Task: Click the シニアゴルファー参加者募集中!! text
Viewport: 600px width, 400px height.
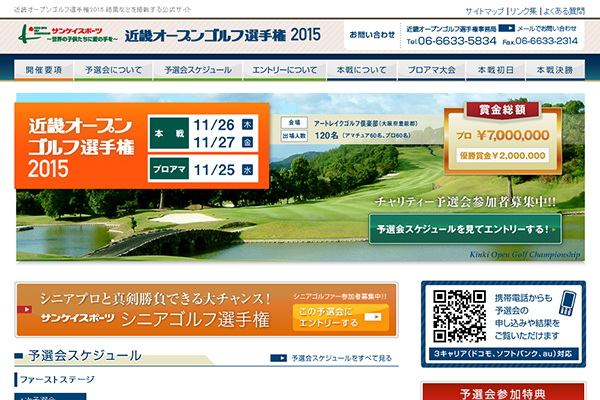Action: pyautogui.click(x=340, y=296)
